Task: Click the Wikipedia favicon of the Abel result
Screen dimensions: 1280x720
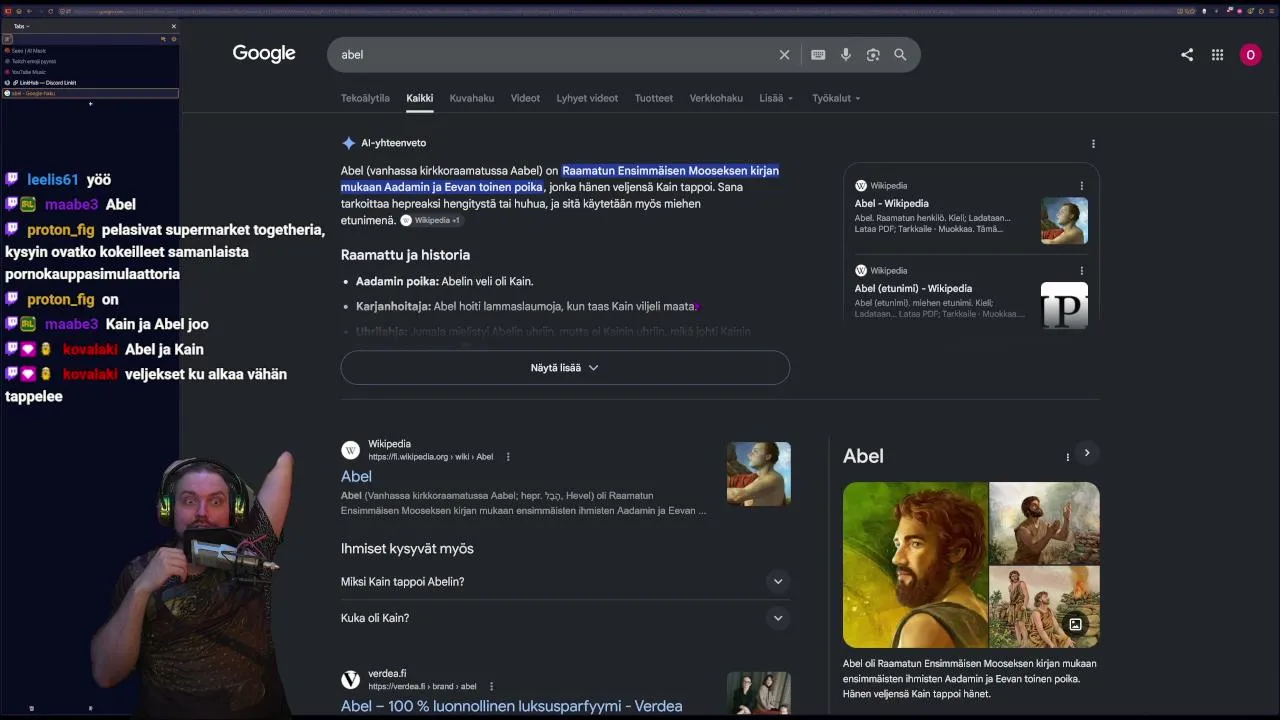Action: [350, 450]
